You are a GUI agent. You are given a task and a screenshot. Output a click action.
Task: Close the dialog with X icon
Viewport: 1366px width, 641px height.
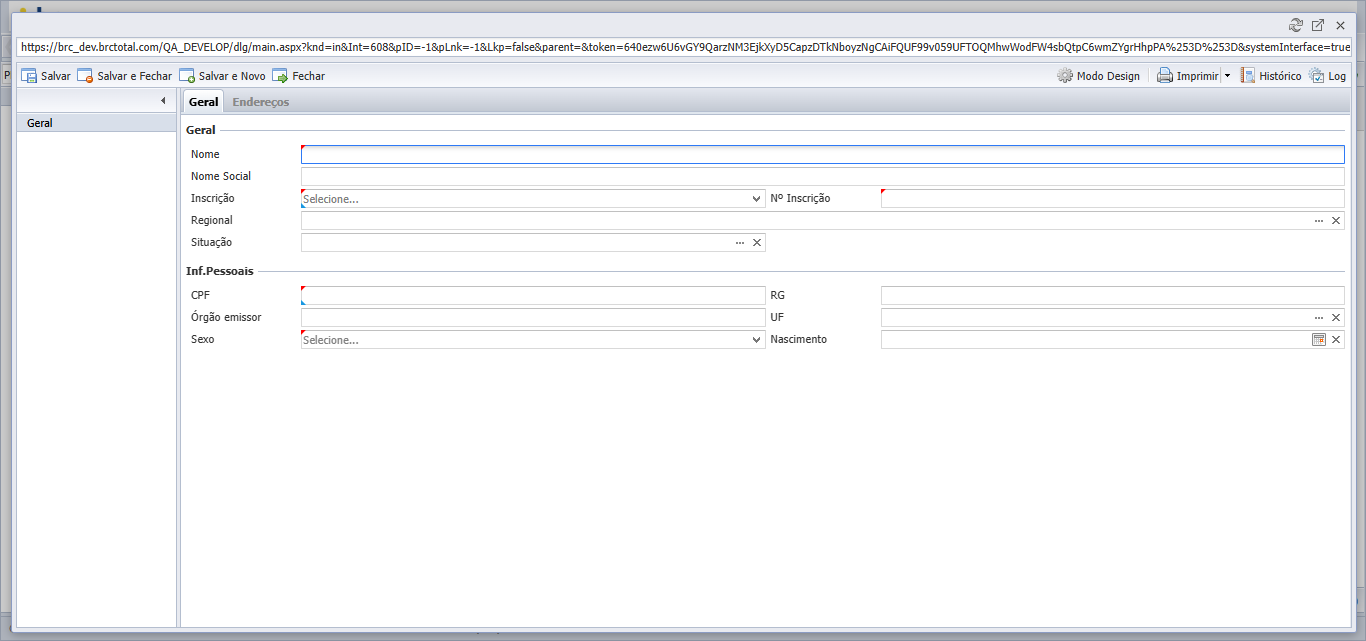pos(1340,25)
